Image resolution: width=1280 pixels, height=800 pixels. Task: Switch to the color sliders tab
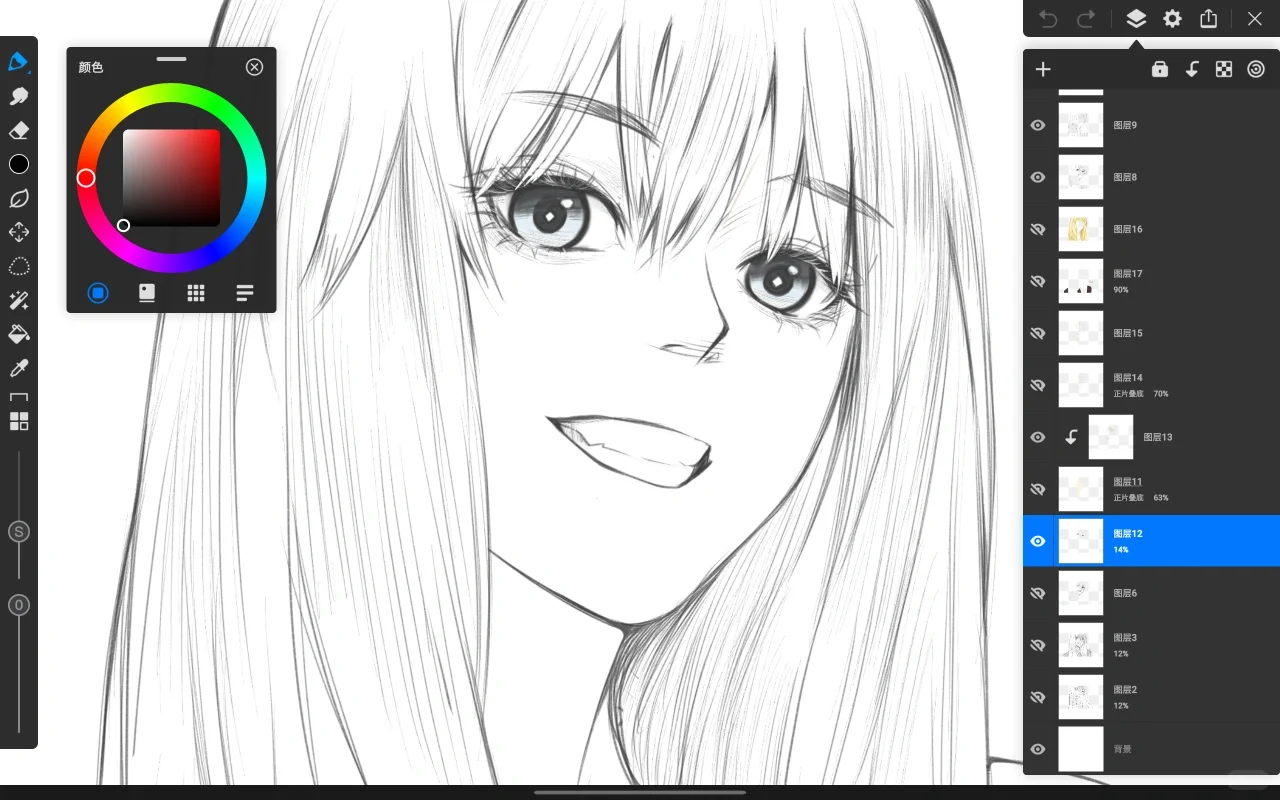pos(245,293)
